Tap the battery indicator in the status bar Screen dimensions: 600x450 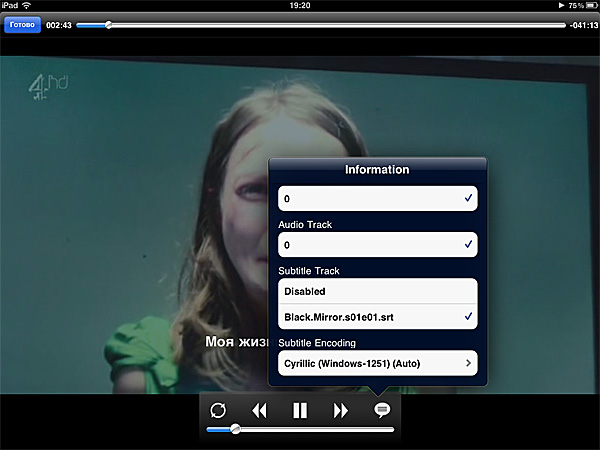point(589,6)
